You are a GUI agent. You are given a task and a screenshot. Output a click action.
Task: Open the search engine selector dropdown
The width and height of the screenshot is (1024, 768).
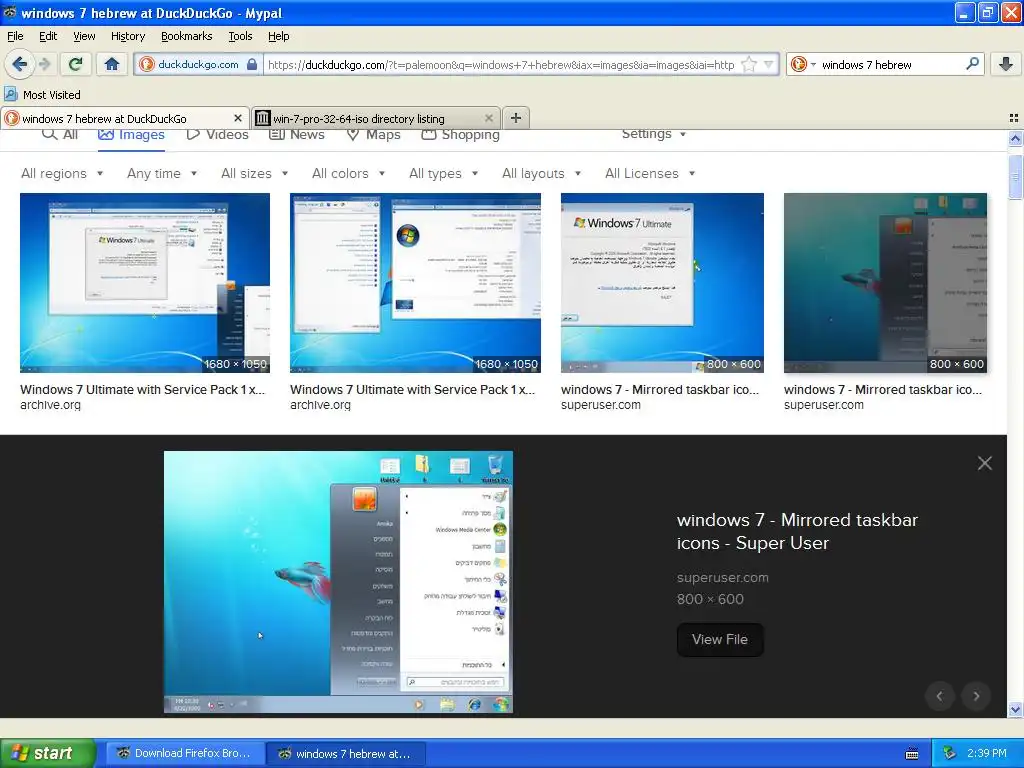click(804, 64)
